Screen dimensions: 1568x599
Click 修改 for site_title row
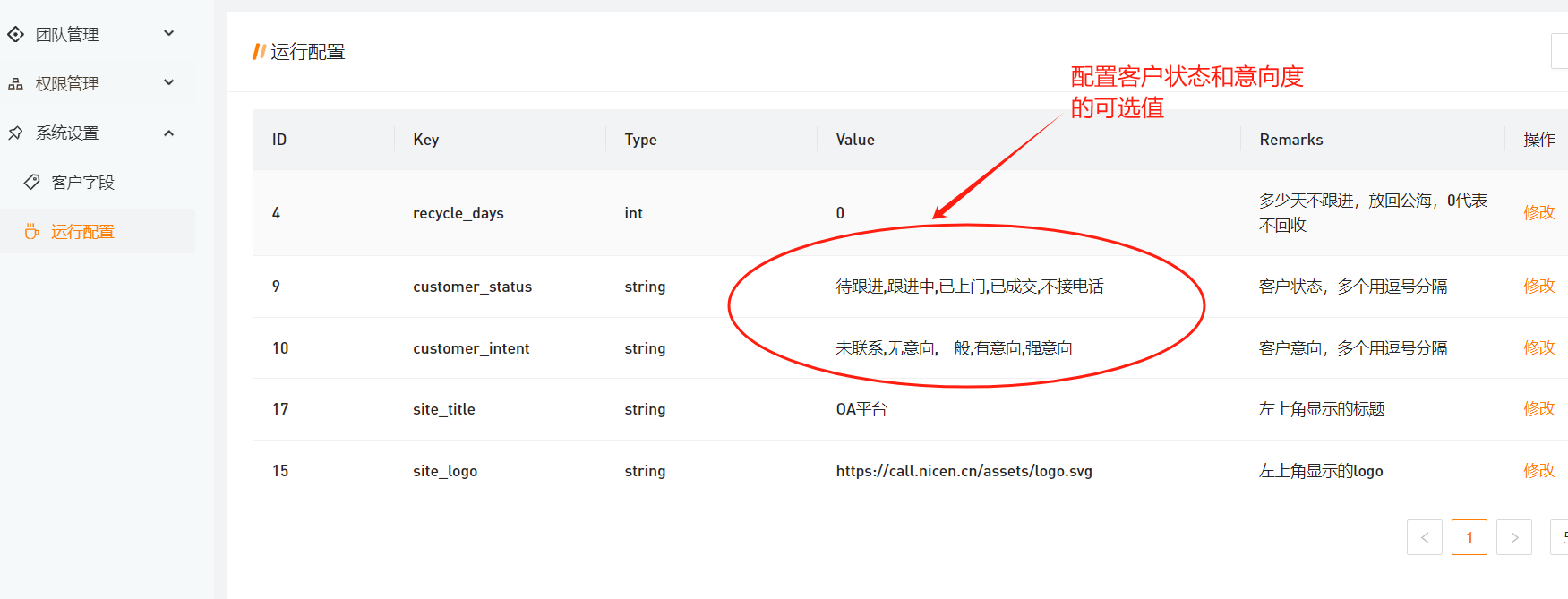coord(1538,408)
